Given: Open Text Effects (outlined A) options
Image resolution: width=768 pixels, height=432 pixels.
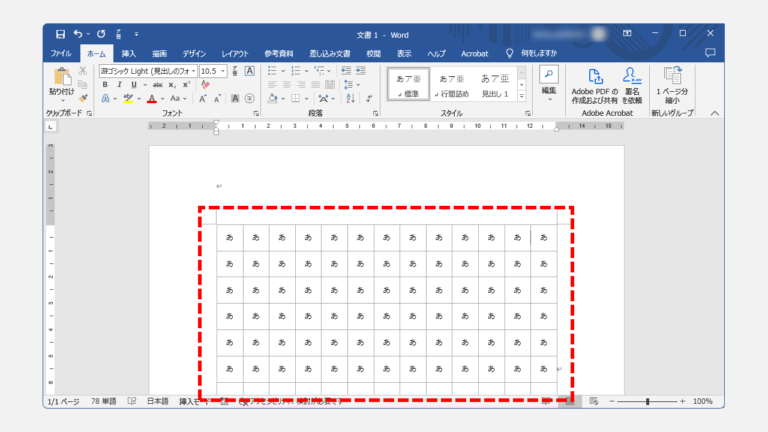Looking at the screenshot, I should coord(105,98).
